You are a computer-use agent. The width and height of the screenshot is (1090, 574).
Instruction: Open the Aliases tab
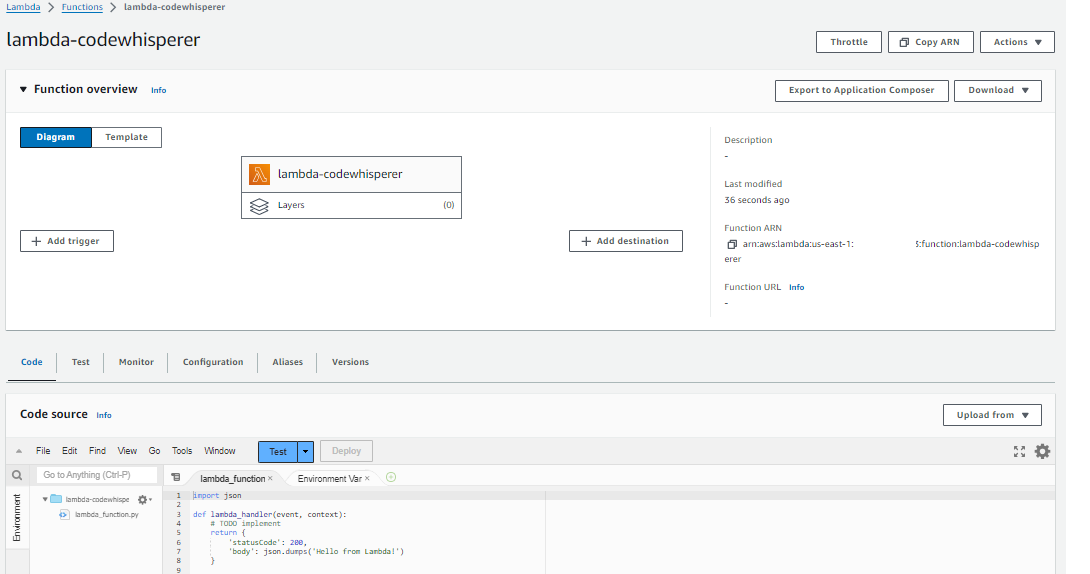[x=287, y=362]
